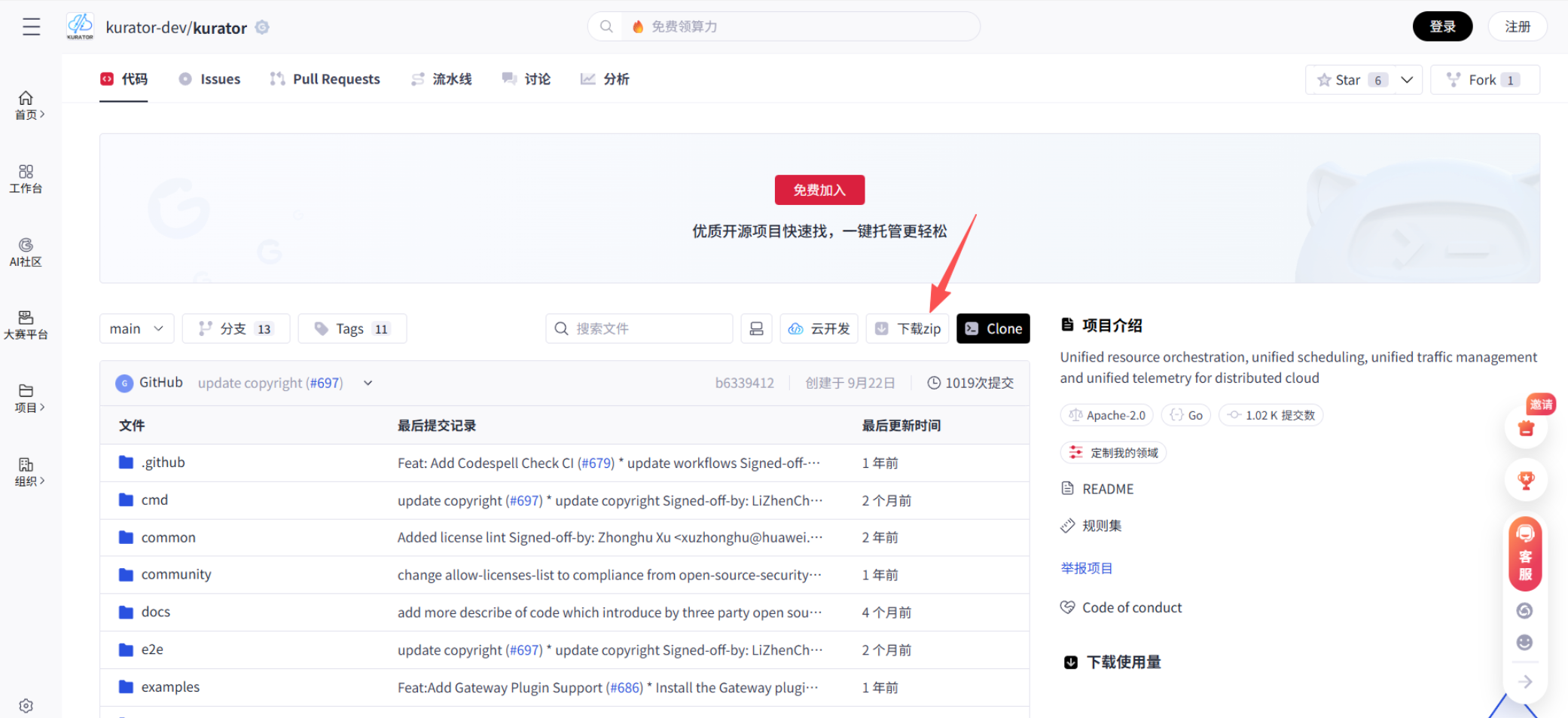Switch to the 代码 tab

click(x=124, y=79)
